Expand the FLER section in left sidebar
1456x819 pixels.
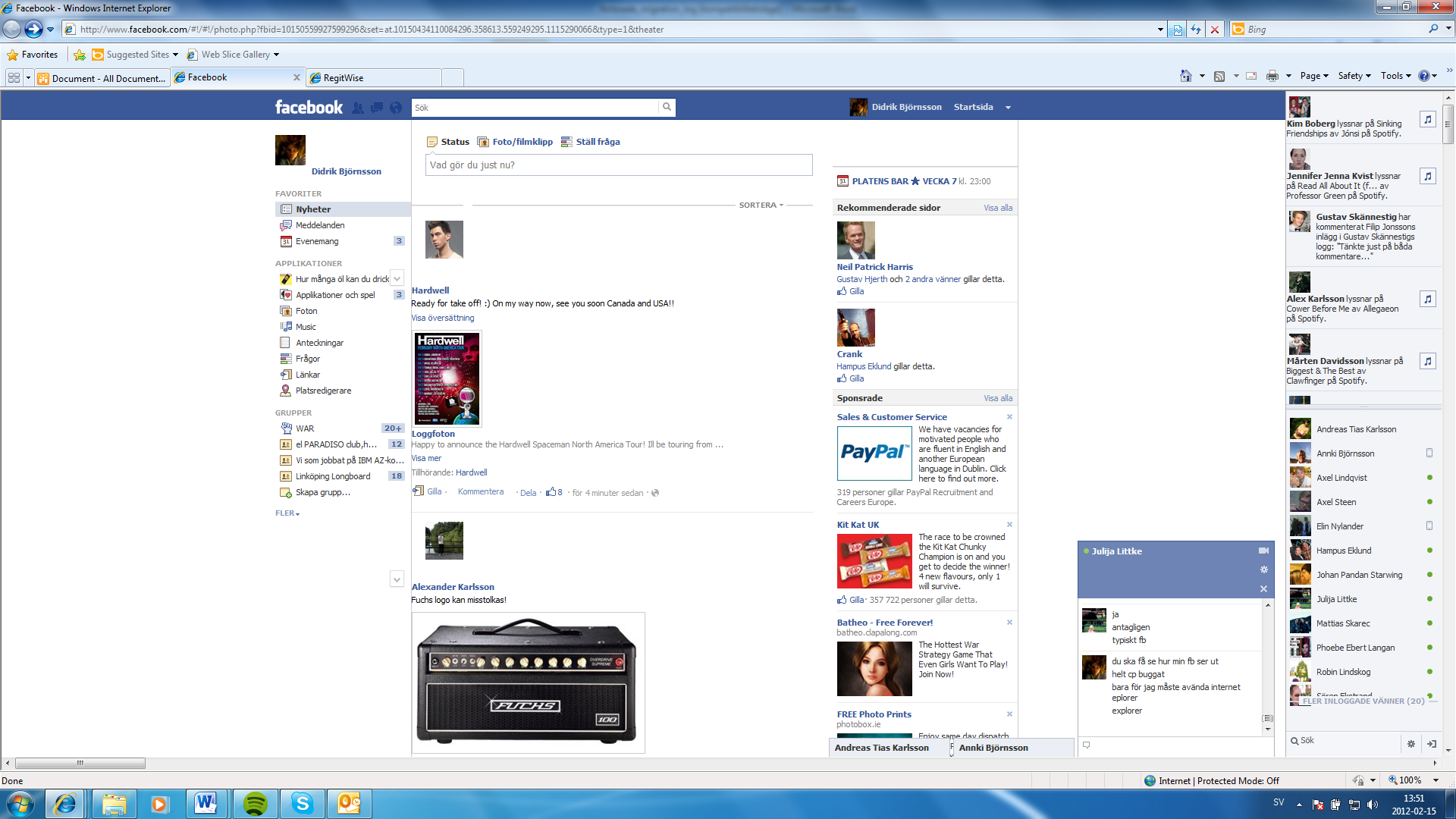287,513
